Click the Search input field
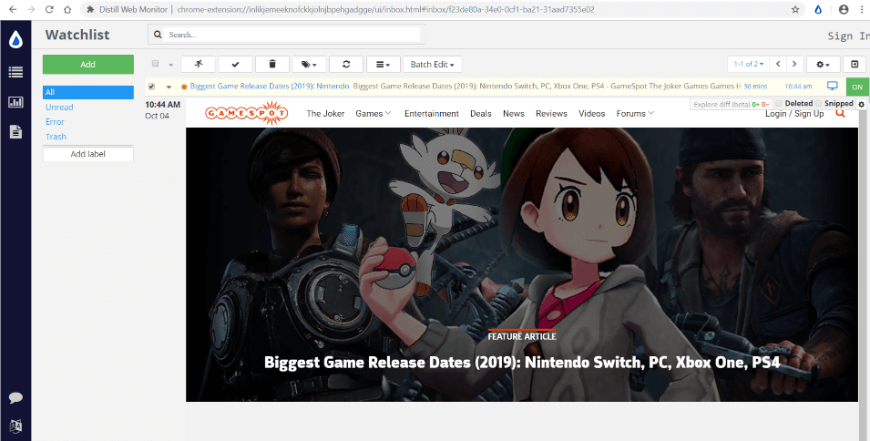Screen dimensions: 870x441 (x=290, y=35)
